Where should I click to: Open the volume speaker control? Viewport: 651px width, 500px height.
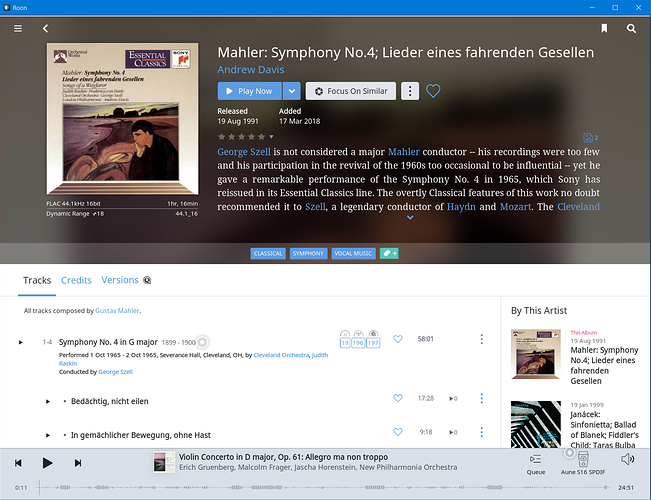(627, 459)
